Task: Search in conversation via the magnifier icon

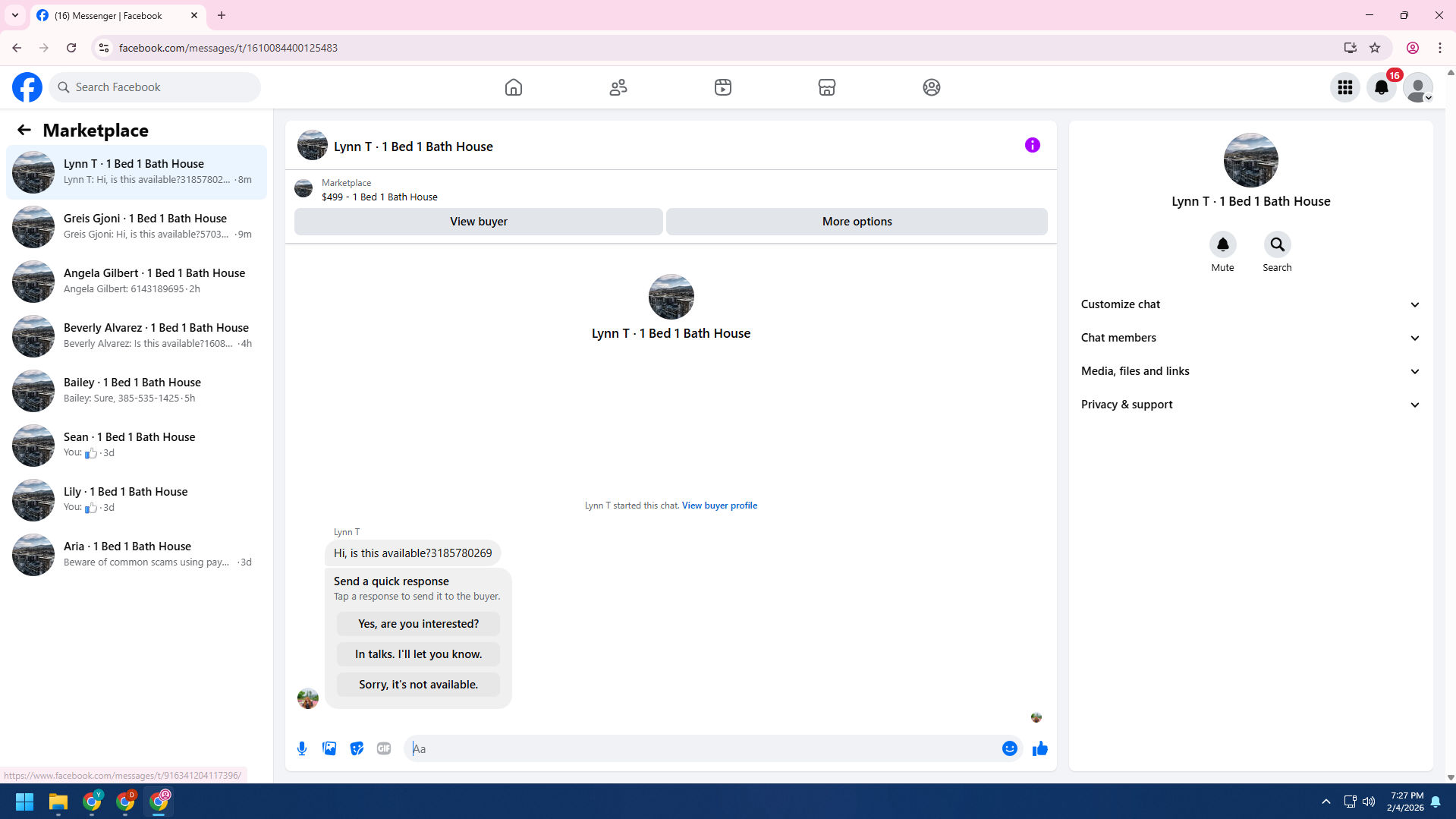Action: (1278, 244)
